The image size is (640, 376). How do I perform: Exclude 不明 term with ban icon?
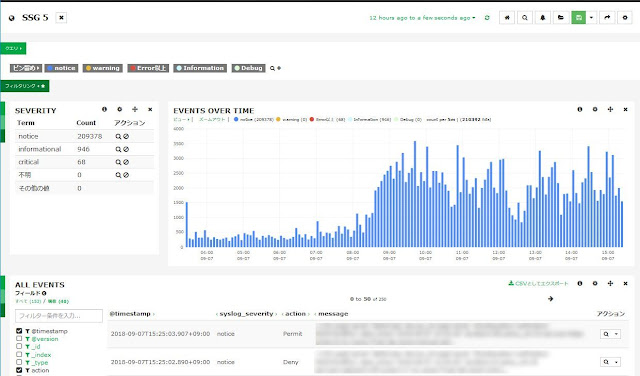(126, 175)
